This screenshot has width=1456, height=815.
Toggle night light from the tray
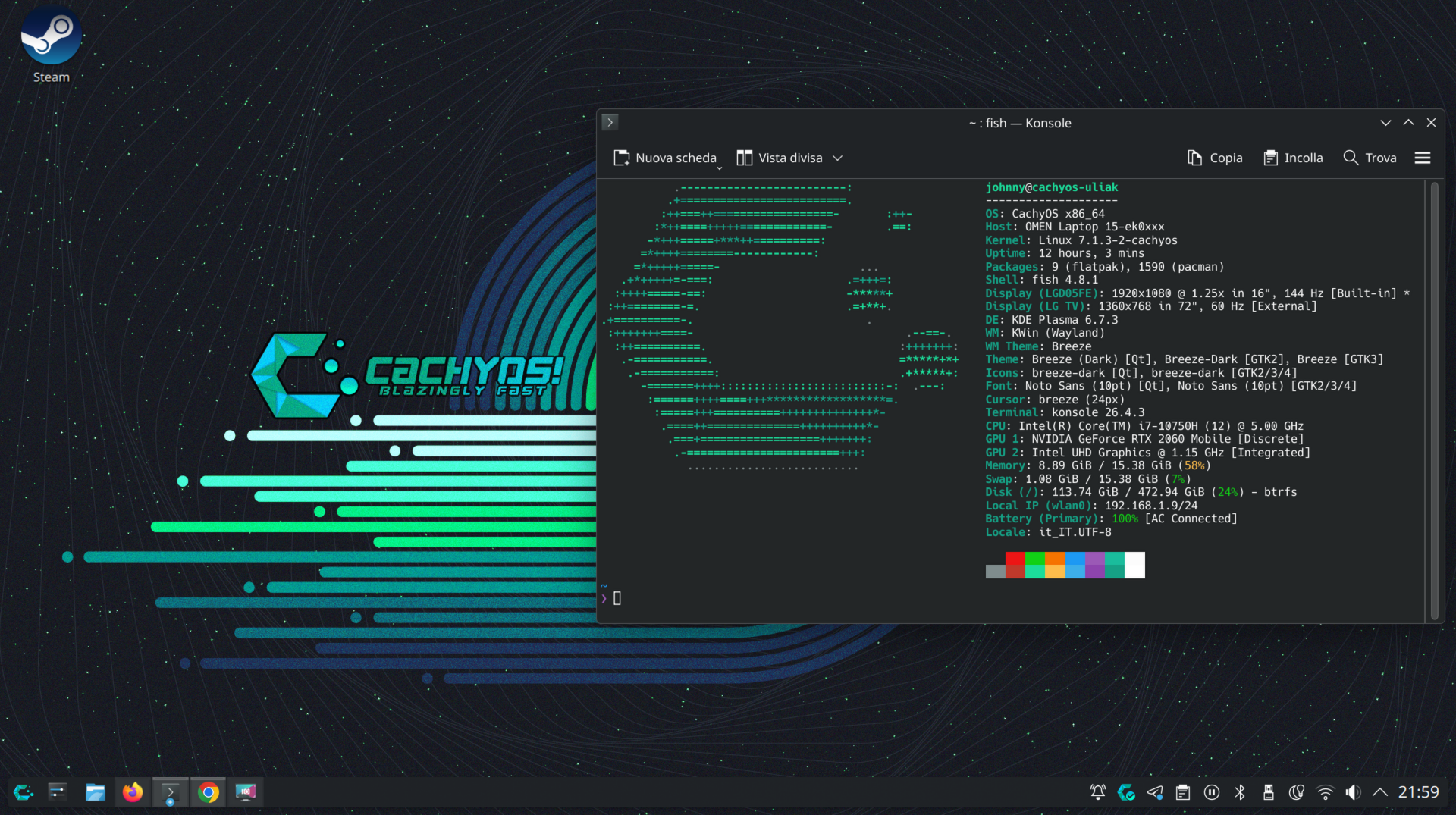1297,792
